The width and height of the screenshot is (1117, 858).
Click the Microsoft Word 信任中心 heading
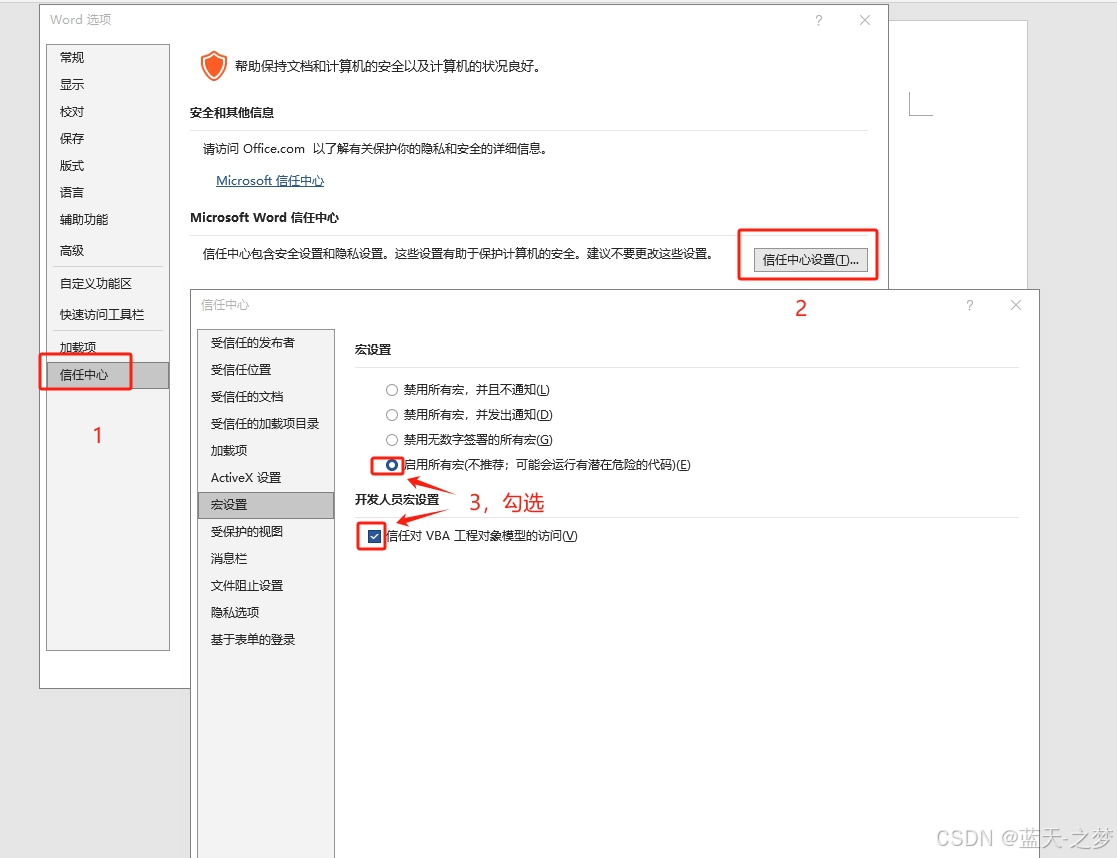point(264,218)
